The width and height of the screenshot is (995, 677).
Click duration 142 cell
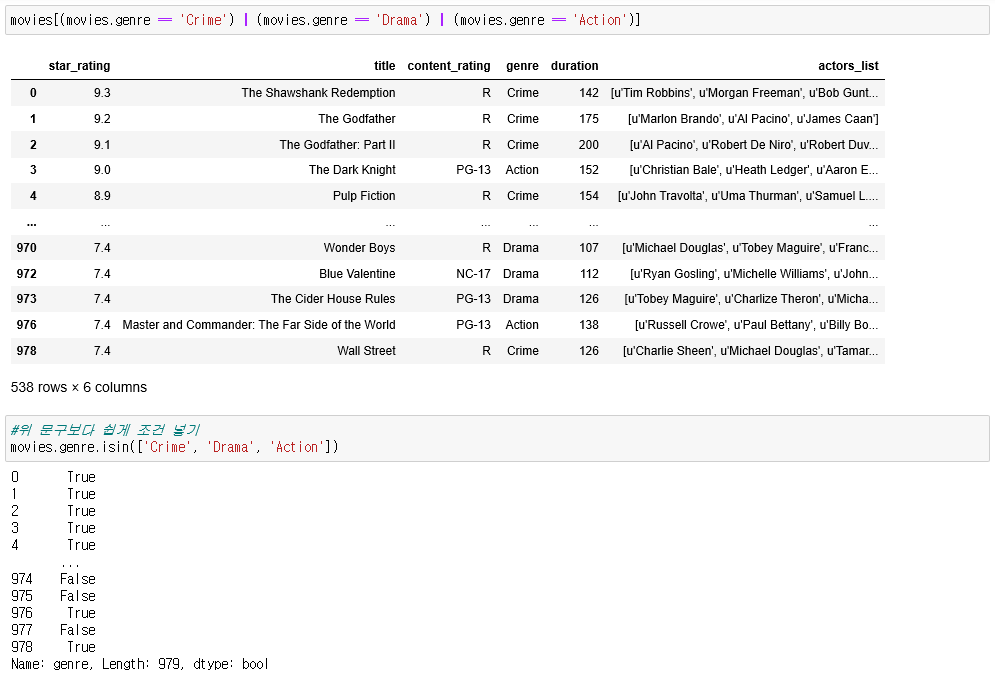tap(589, 93)
